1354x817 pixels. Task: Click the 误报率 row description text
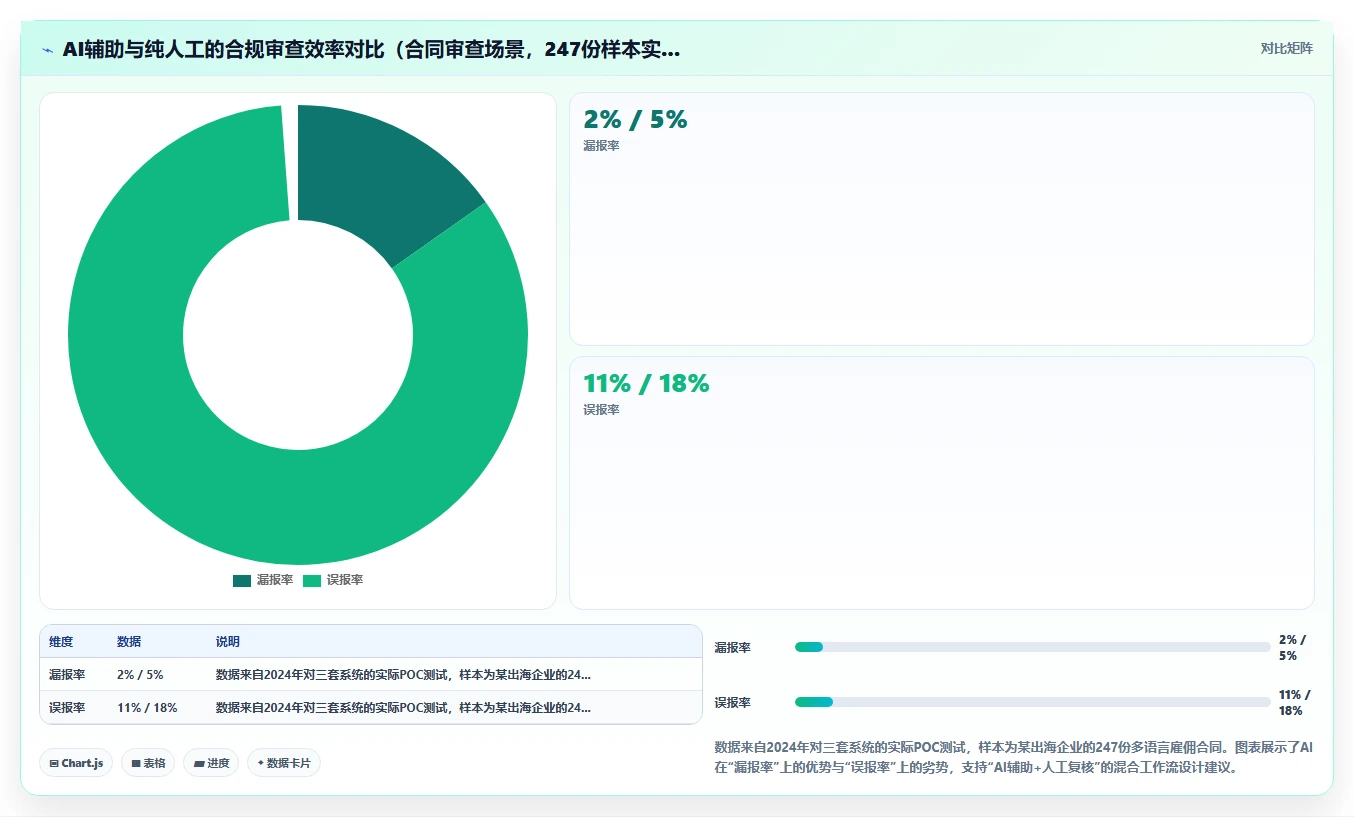click(403, 708)
